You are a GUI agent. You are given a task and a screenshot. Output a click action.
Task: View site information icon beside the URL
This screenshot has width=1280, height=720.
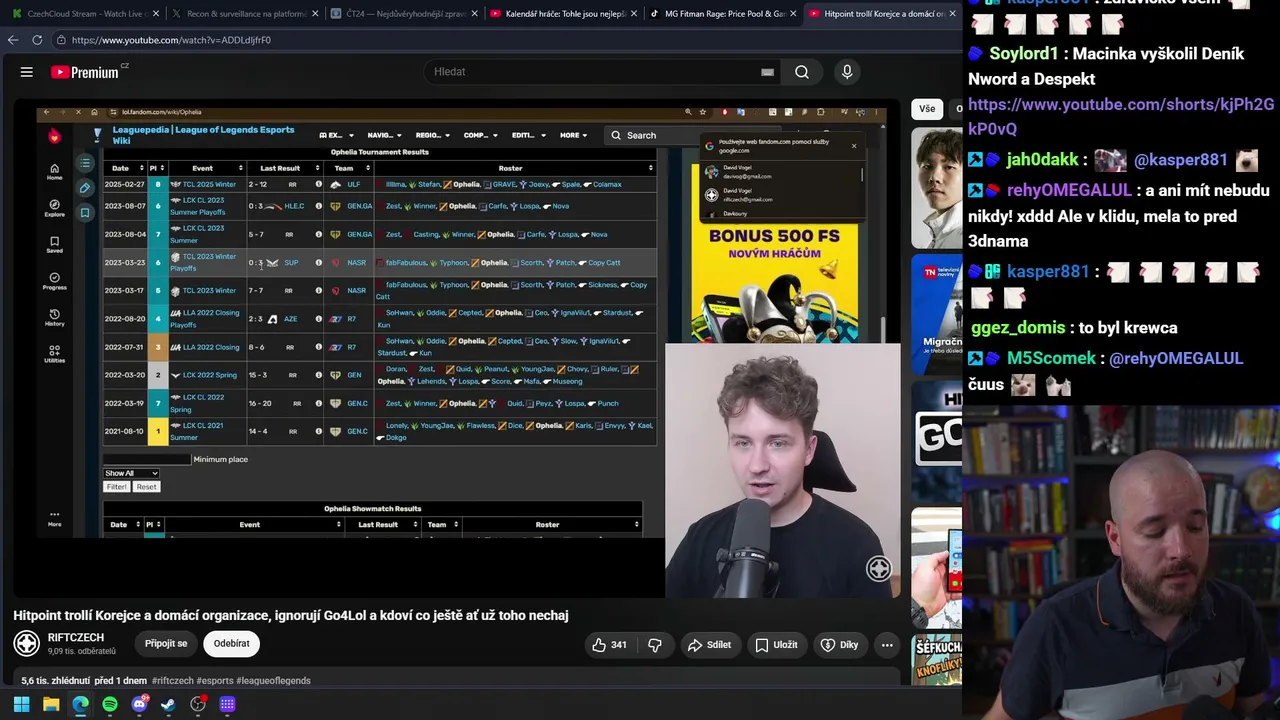[x=61, y=40]
